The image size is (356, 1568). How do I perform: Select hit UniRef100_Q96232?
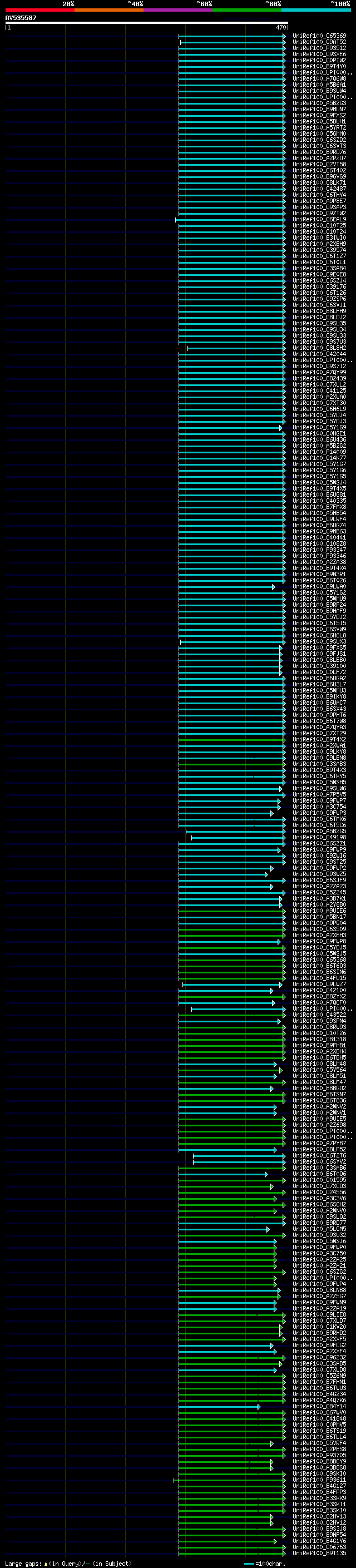click(319, 1357)
